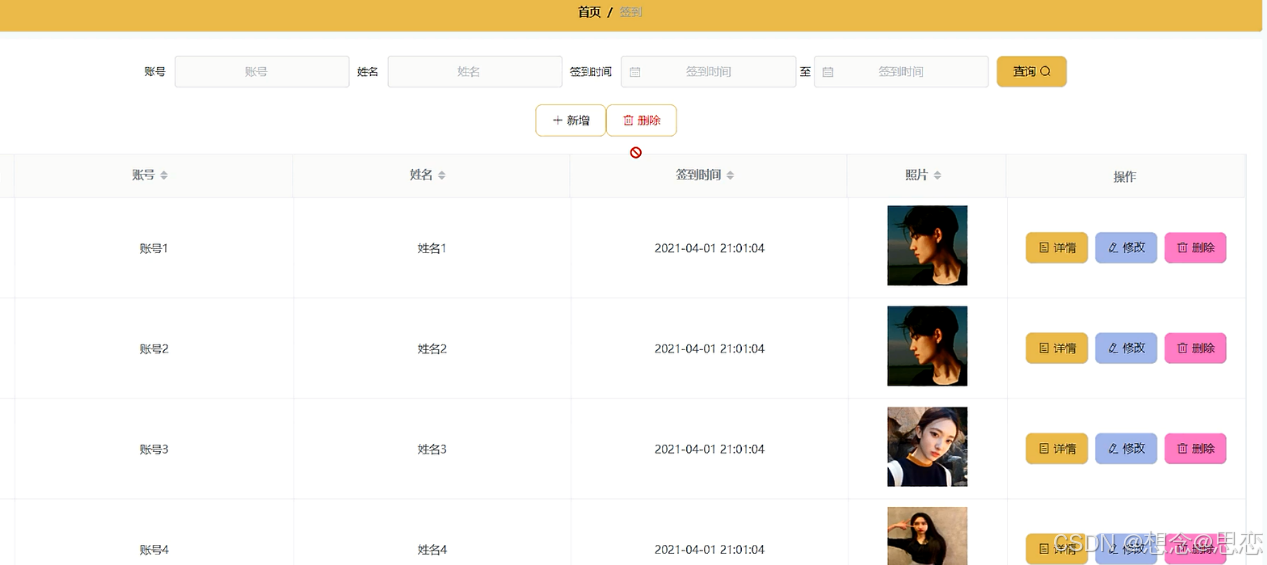Viewport: 1267px width, 565px height.
Task: Select the 姓名1 cell text
Action: tap(432, 248)
